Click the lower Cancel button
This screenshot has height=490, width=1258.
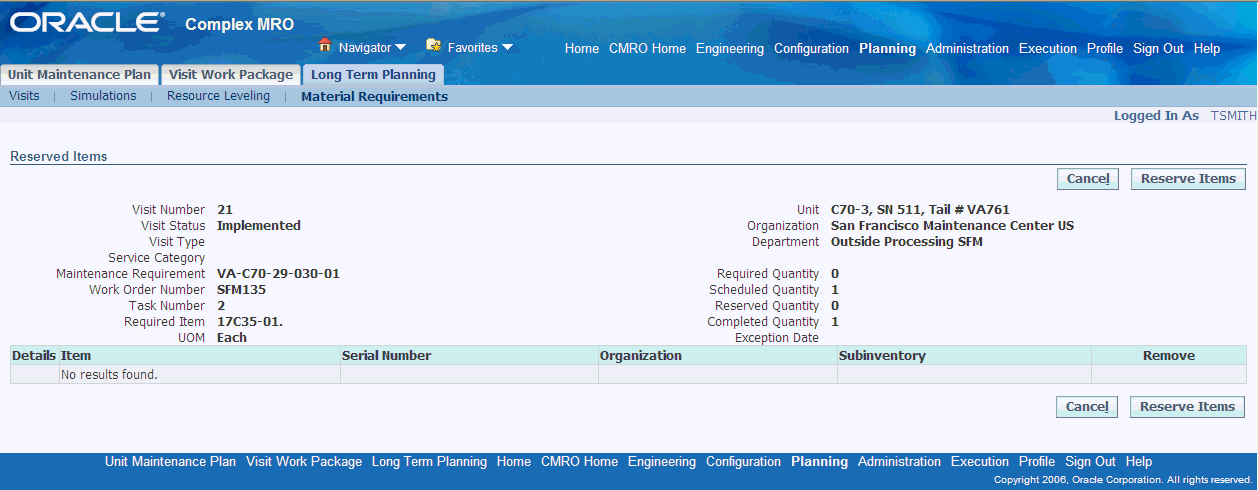click(1087, 407)
